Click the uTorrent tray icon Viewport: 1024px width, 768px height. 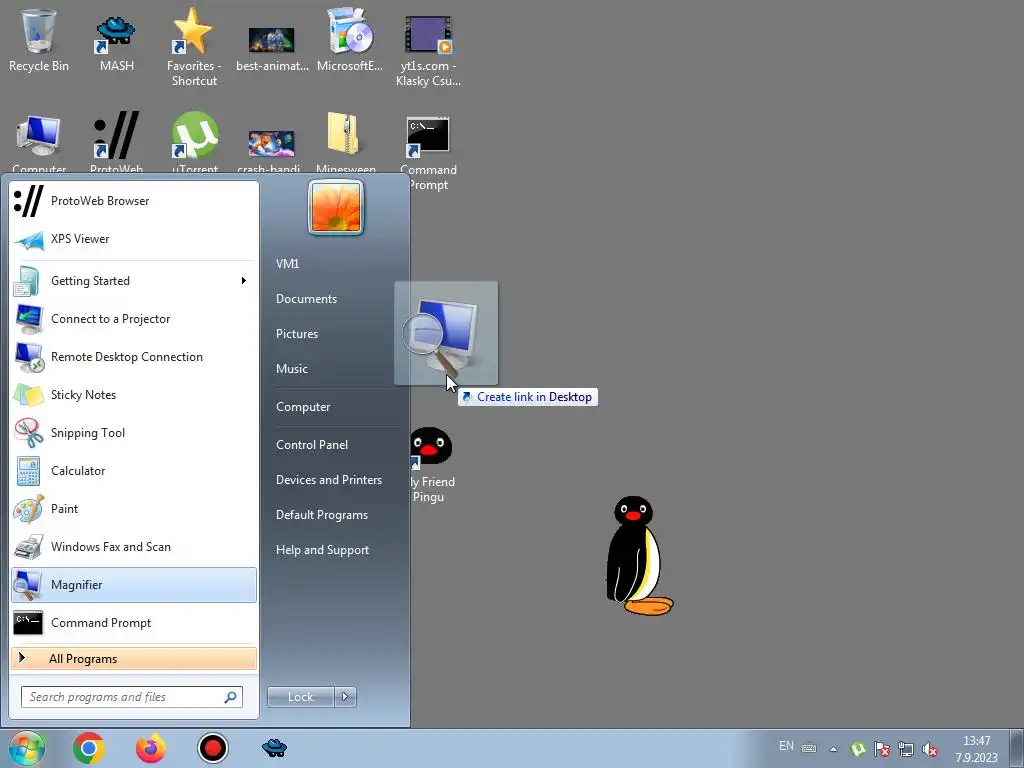point(858,749)
